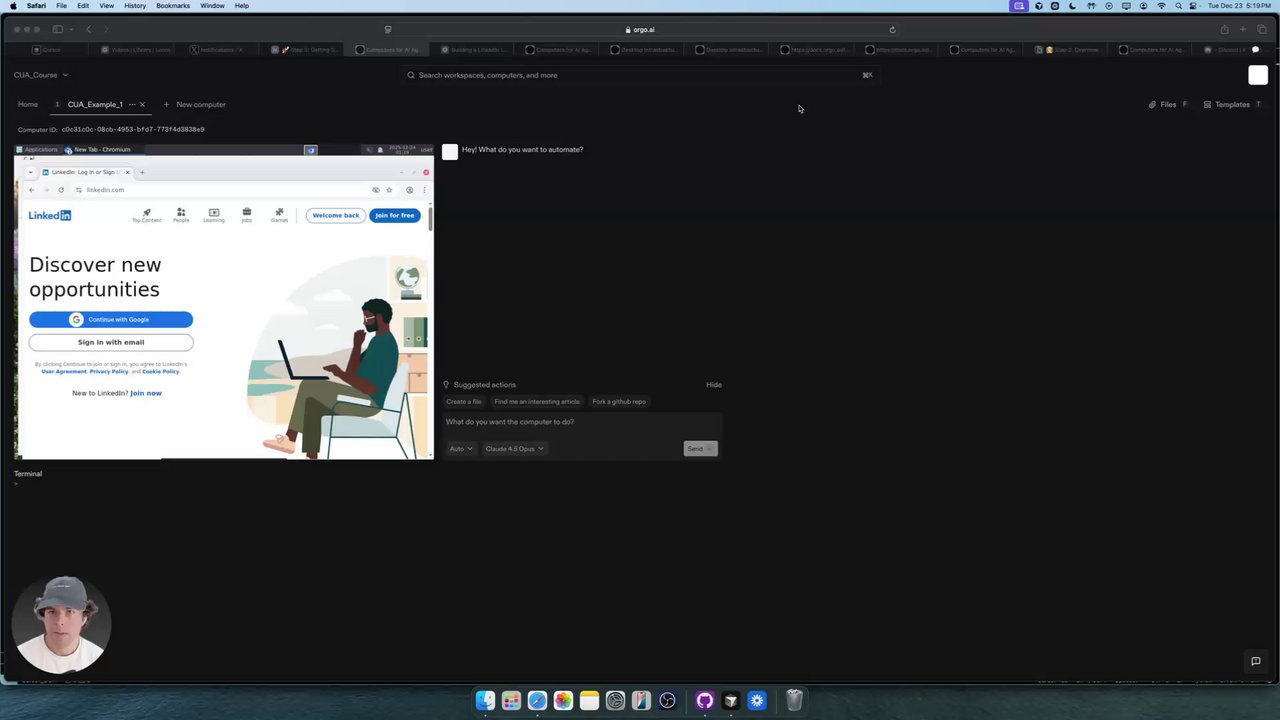Reload the embedded Chromium page
Viewport: 1280px width, 720px height.
click(61, 190)
